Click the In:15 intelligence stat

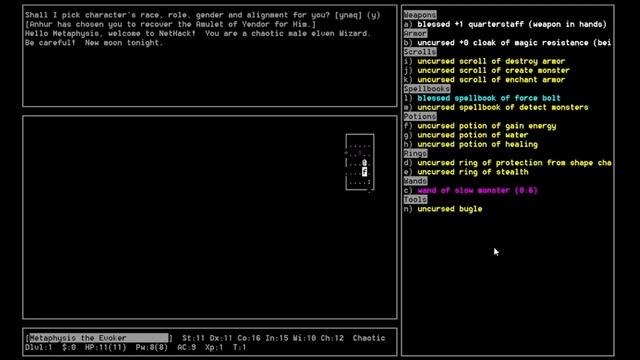point(277,338)
